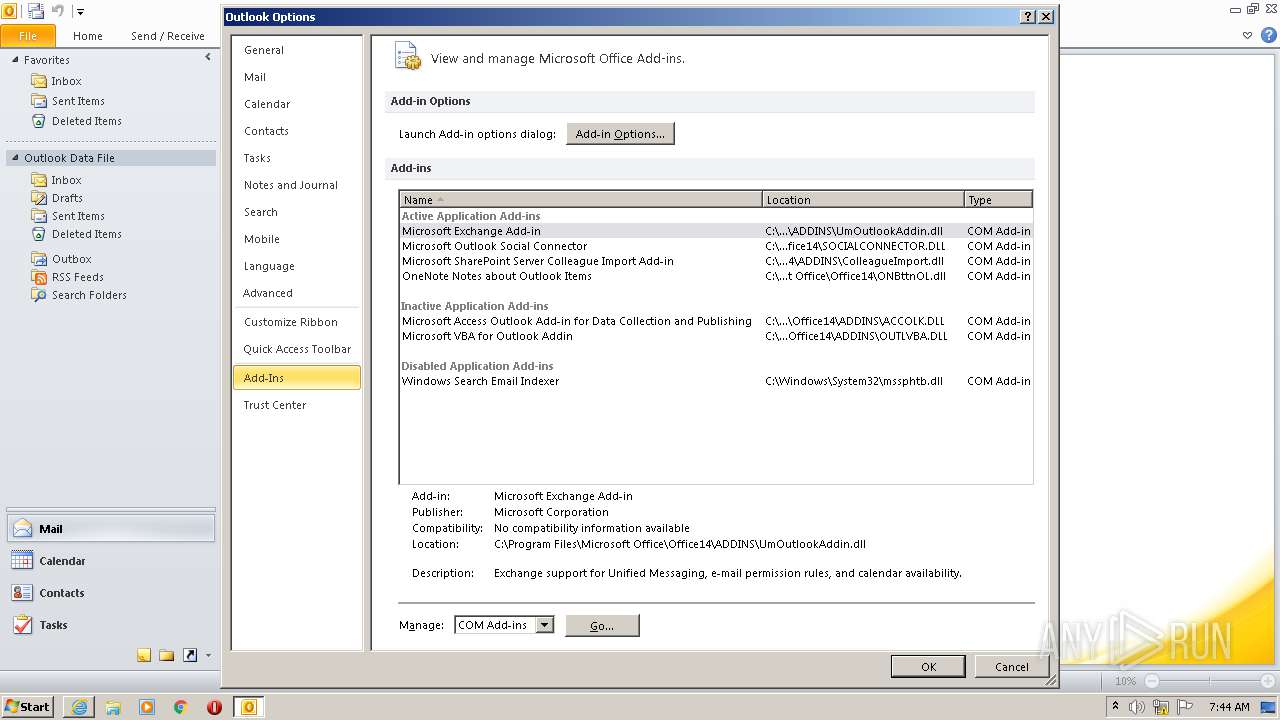The image size is (1280, 720).
Task: Select Microsoft VBA for Outlook Addin
Action: click(715, 336)
